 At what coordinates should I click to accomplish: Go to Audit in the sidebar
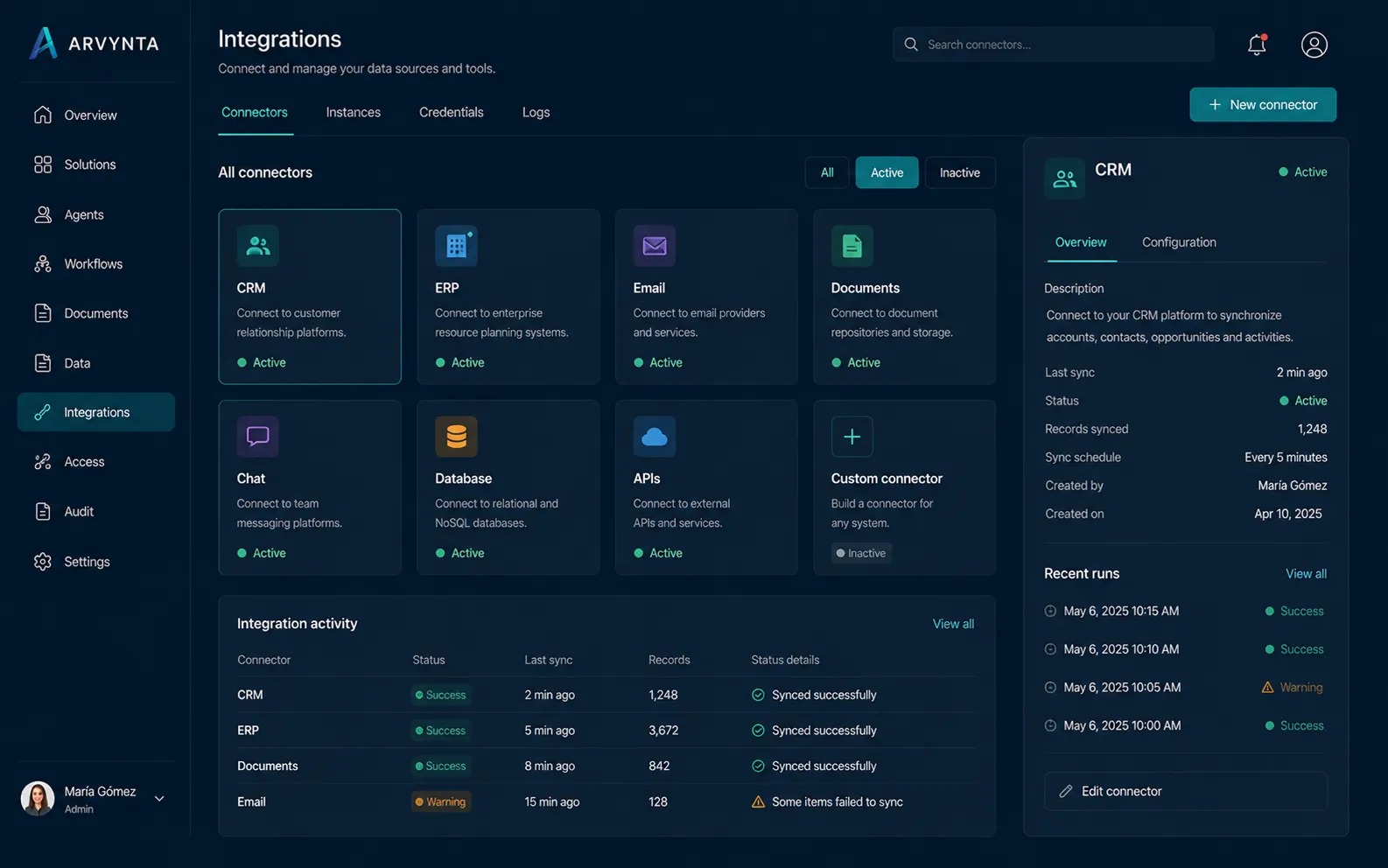pos(96,512)
